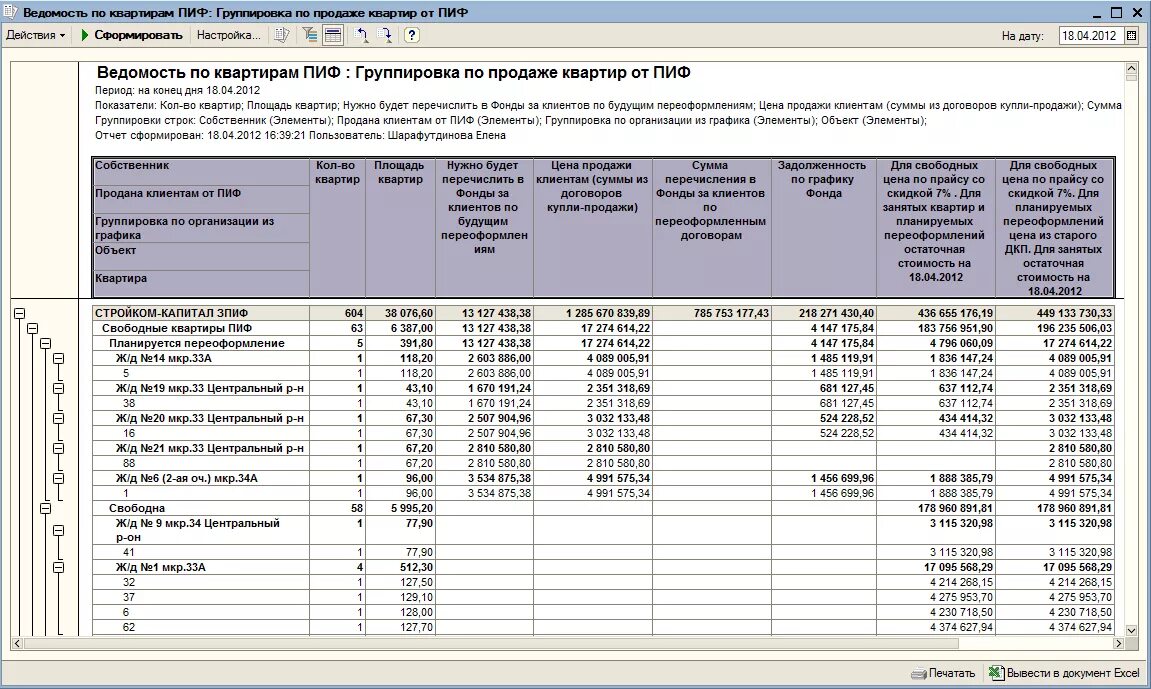Open the Действия dropdown menu
1151x689 pixels.
coord(35,34)
